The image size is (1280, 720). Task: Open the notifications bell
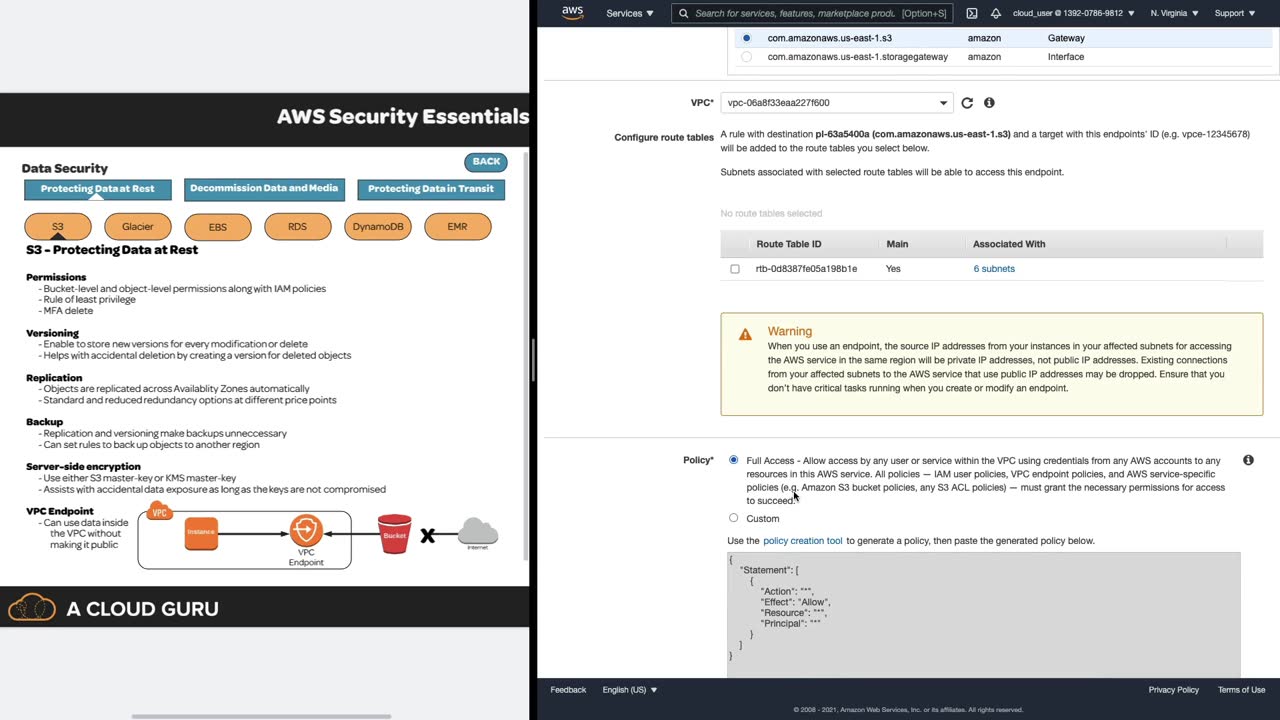point(996,13)
